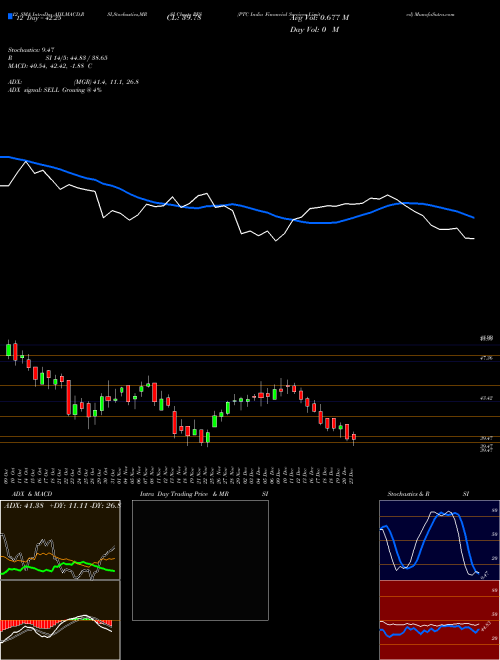
Task: Click the empty intraday trading price panel
Action: coord(200,560)
